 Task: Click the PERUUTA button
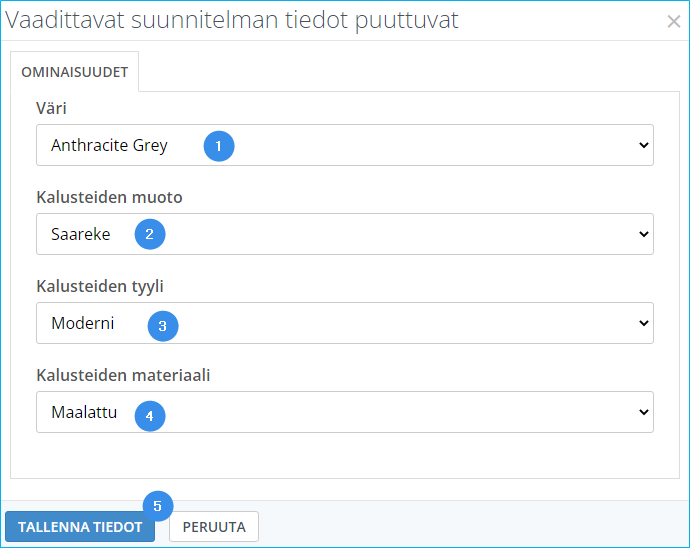tap(214, 527)
